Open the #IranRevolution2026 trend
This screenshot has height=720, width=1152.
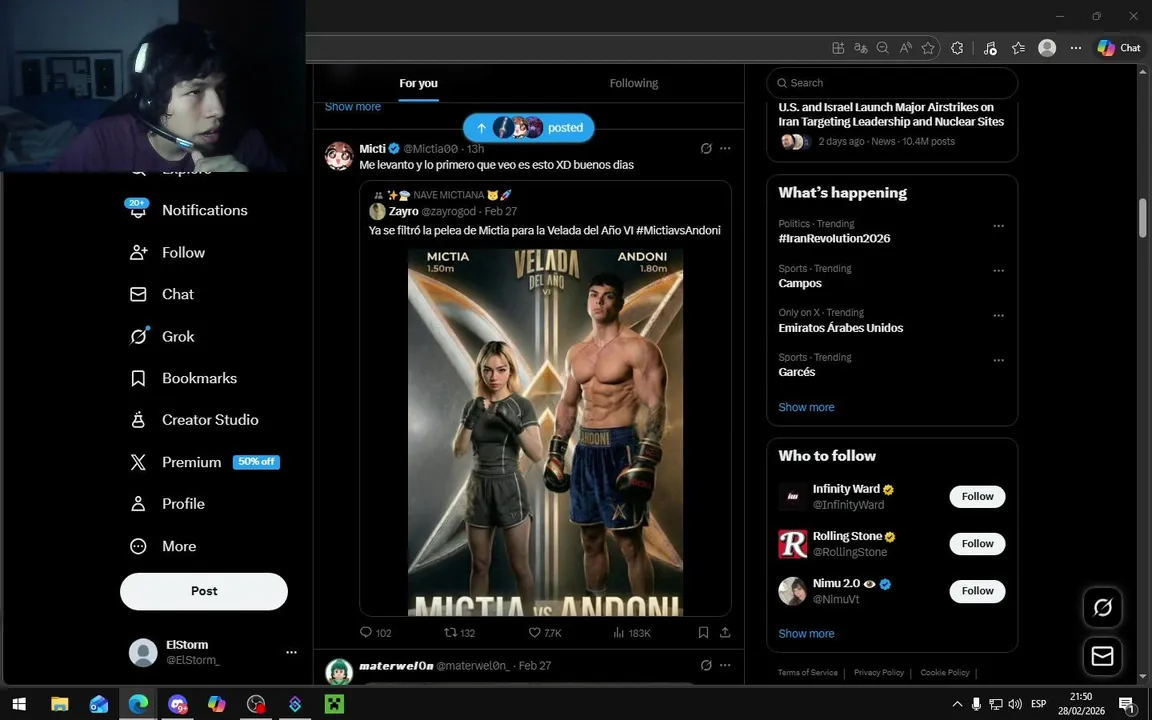click(834, 239)
